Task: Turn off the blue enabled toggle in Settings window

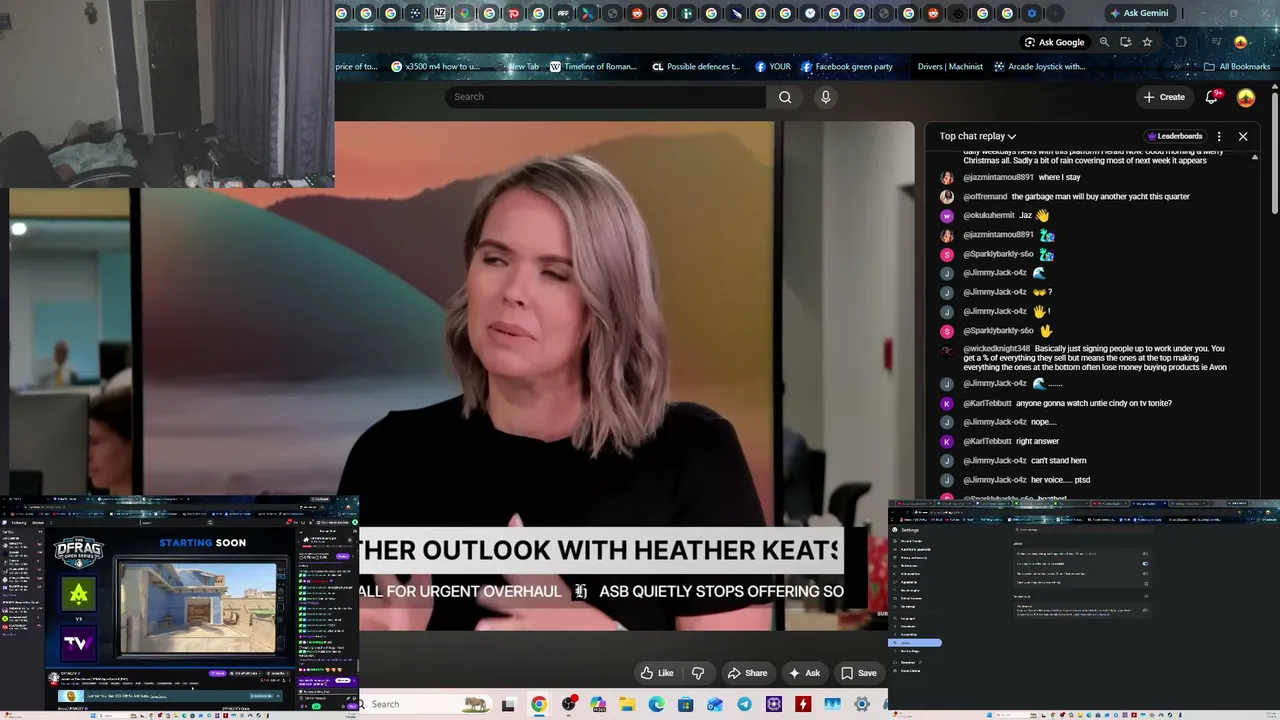Action: (1145, 563)
